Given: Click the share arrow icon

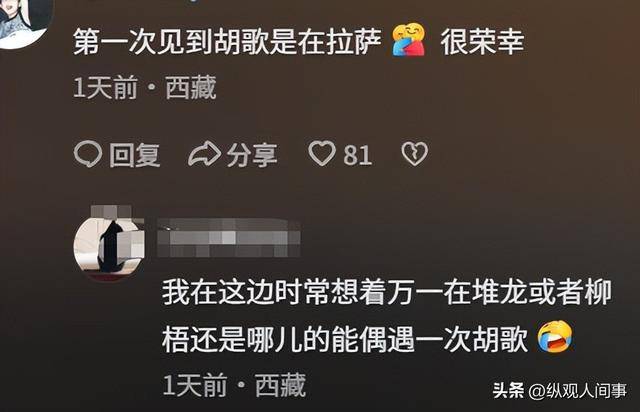Looking at the screenshot, I should [204, 154].
